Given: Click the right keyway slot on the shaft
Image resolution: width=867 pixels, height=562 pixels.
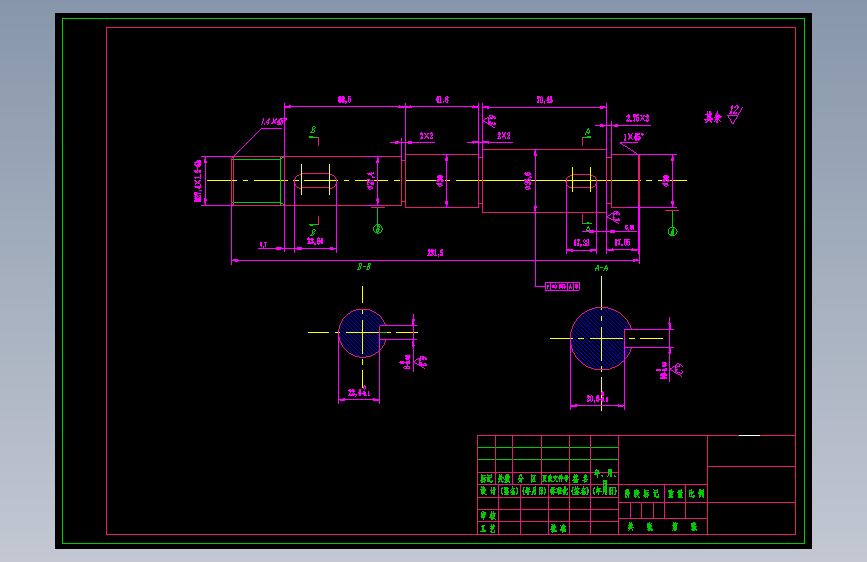Looking at the screenshot, I should pyautogui.click(x=581, y=182).
